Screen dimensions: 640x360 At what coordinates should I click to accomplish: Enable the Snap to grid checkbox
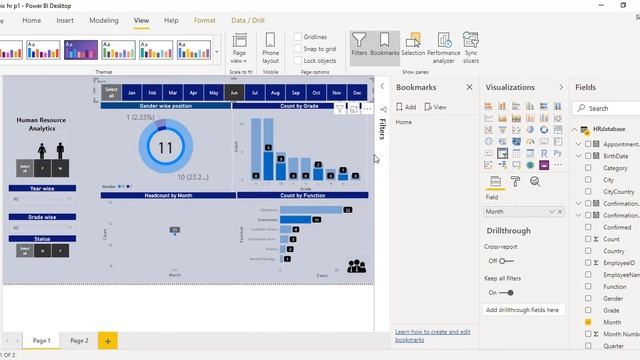pos(298,49)
